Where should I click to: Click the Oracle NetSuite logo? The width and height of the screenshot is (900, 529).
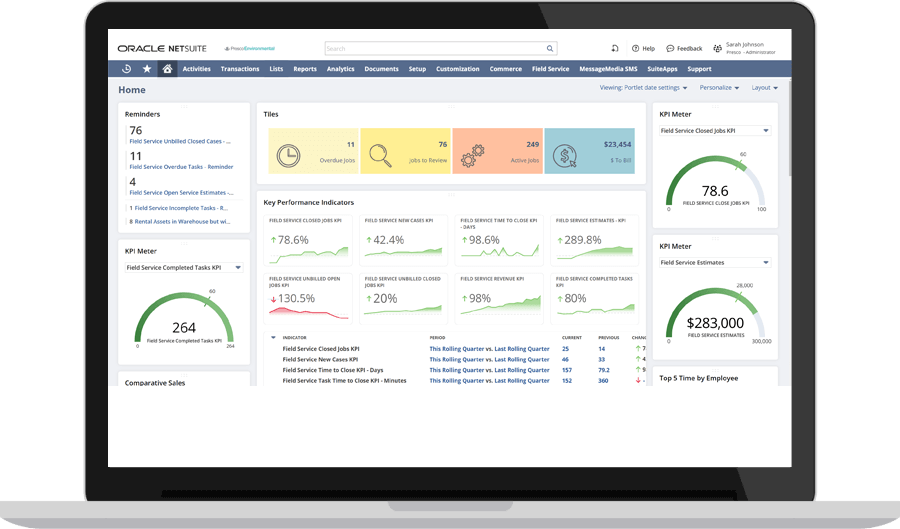162,49
